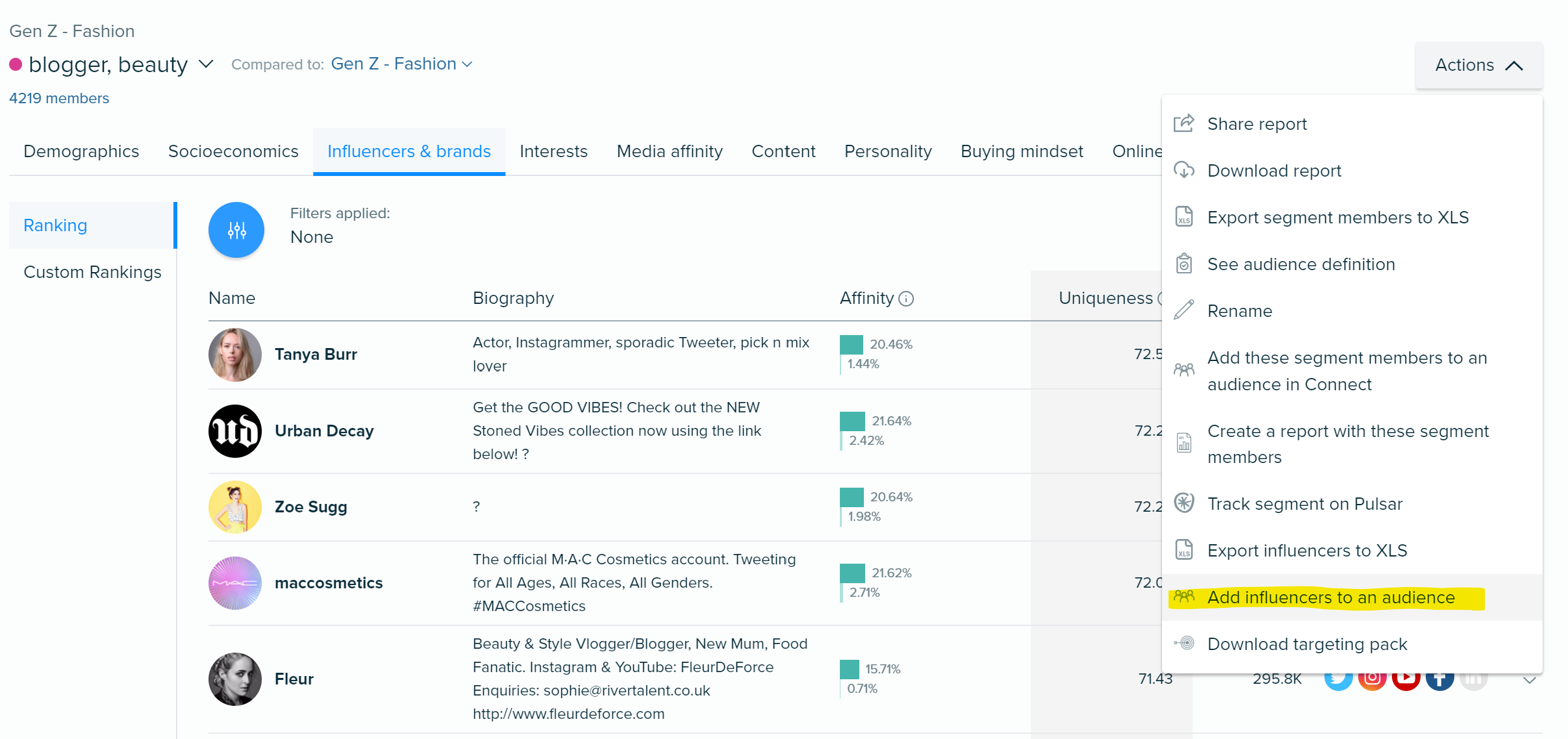Open the filters button with sliders icon
This screenshot has width=1568, height=739.
point(236,230)
